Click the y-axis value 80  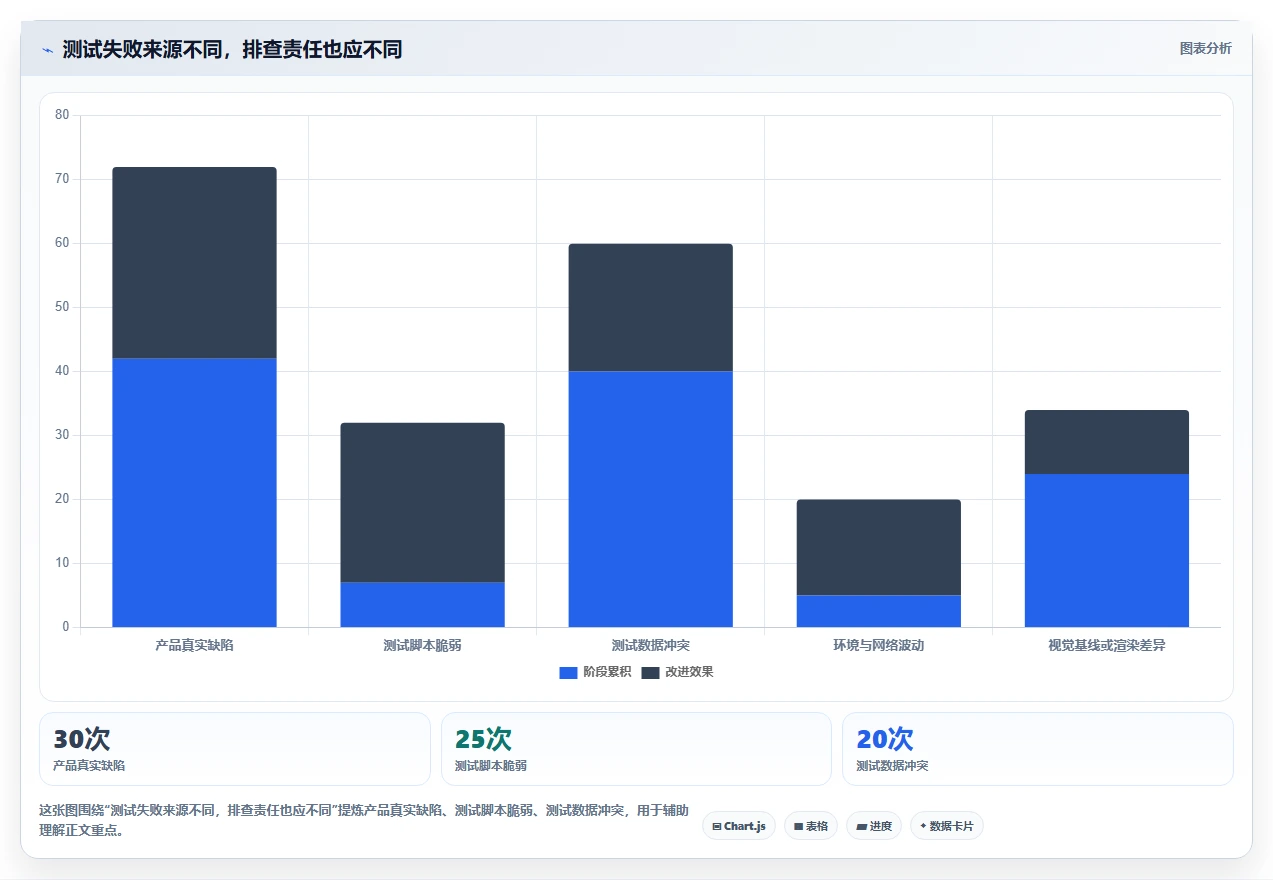pyautogui.click(x=62, y=115)
